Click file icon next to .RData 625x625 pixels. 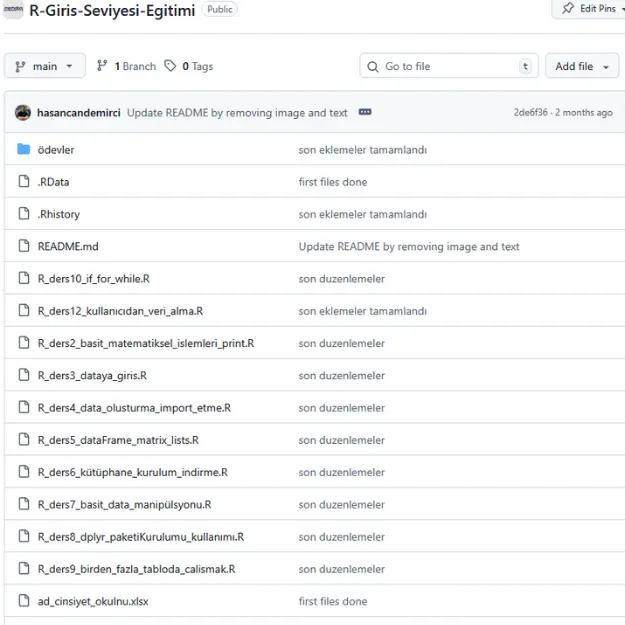click(24, 181)
